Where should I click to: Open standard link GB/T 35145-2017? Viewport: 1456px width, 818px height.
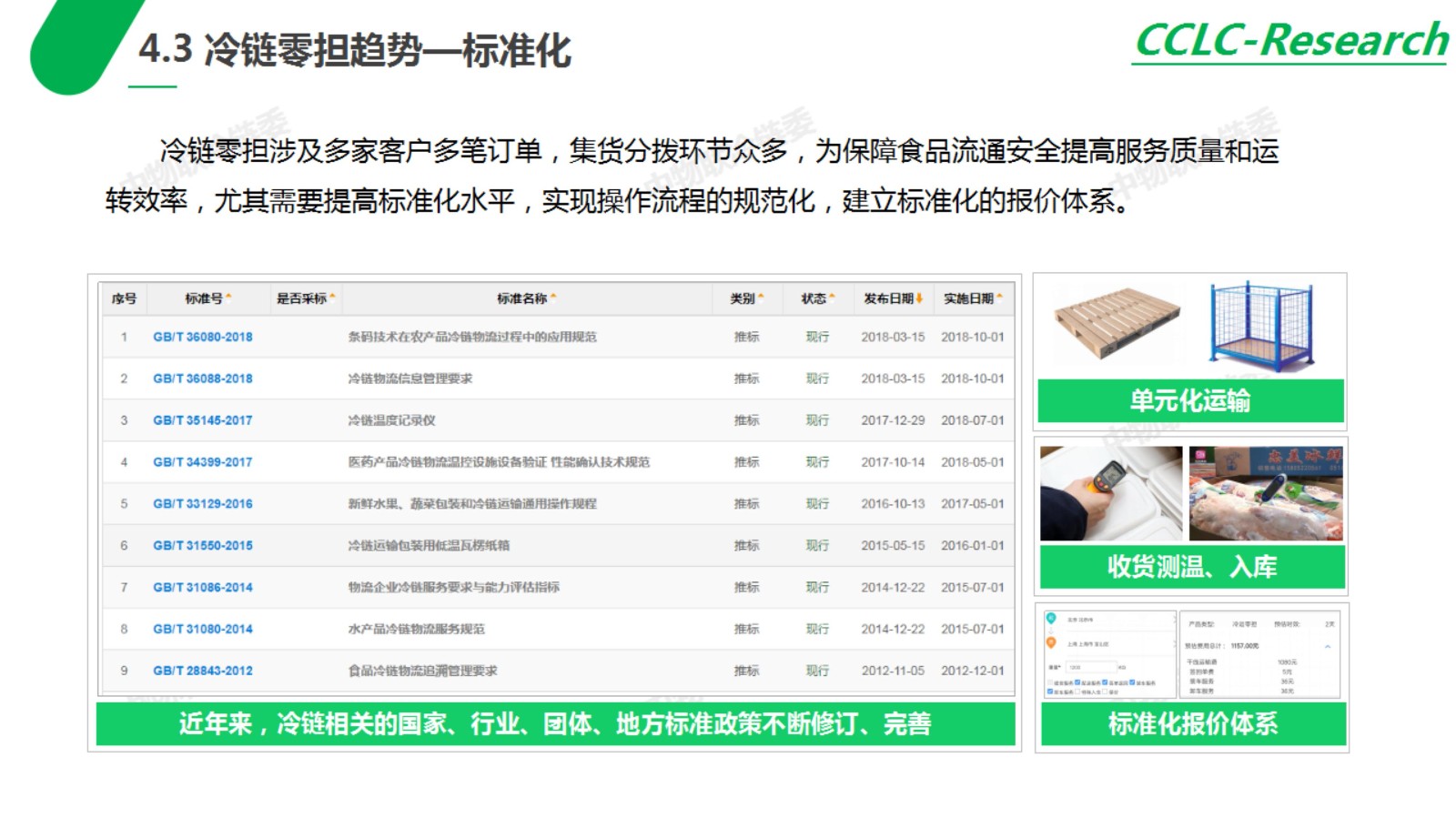click(202, 420)
